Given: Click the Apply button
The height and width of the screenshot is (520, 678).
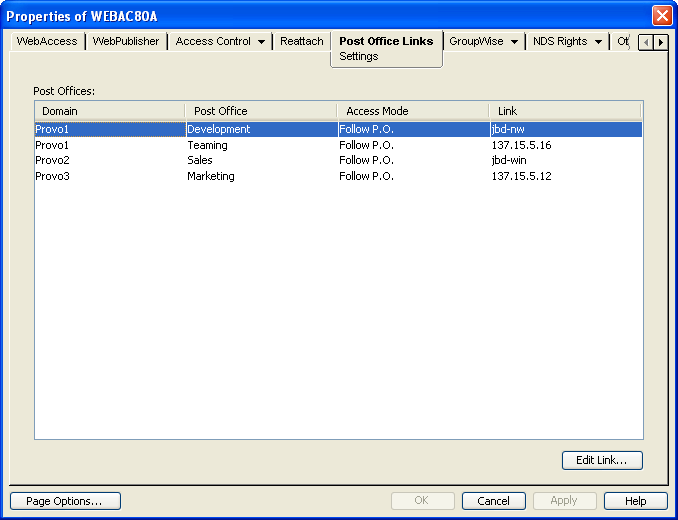Looking at the screenshot, I should coord(564,501).
